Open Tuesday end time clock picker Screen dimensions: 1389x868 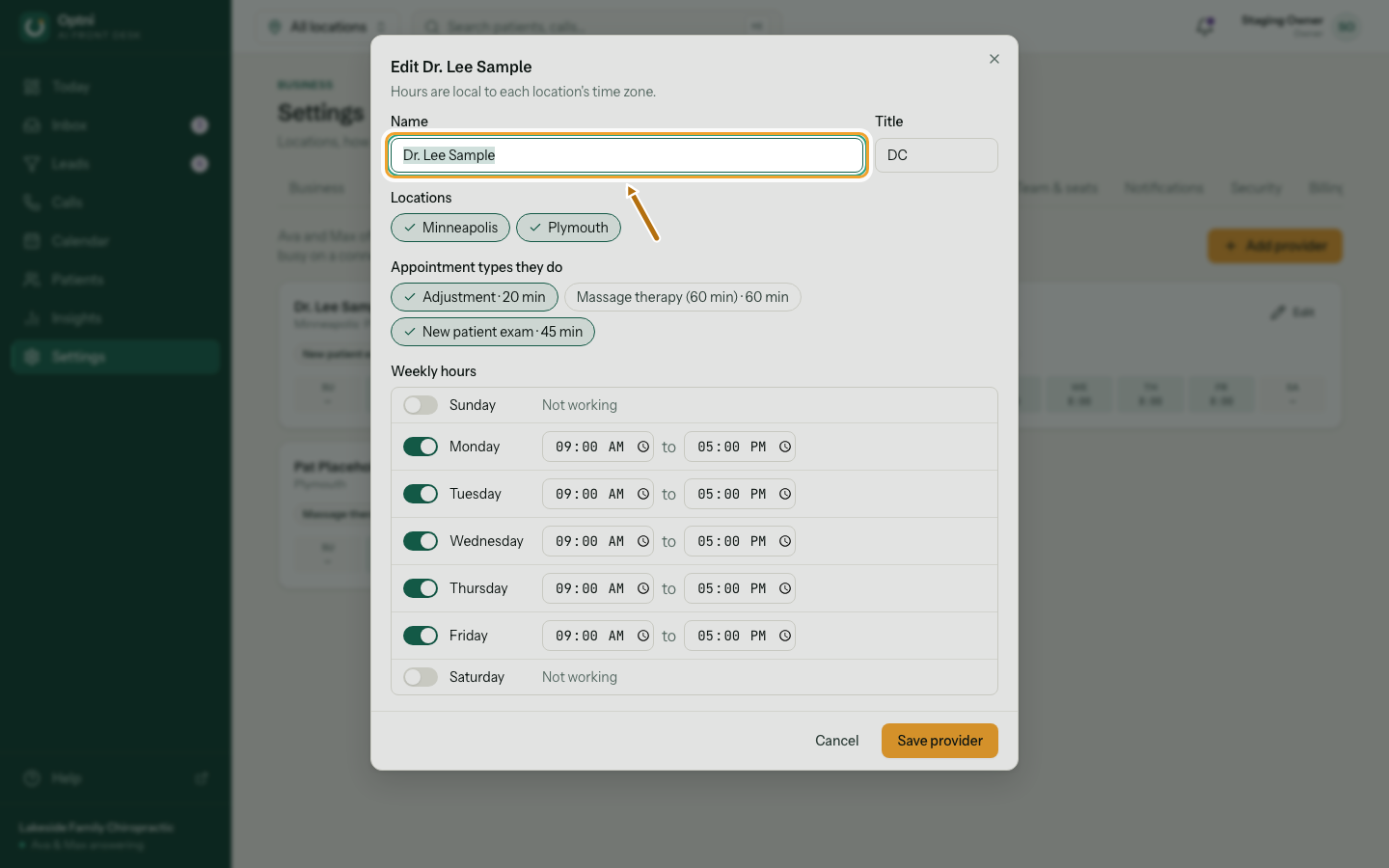pyautogui.click(x=785, y=494)
